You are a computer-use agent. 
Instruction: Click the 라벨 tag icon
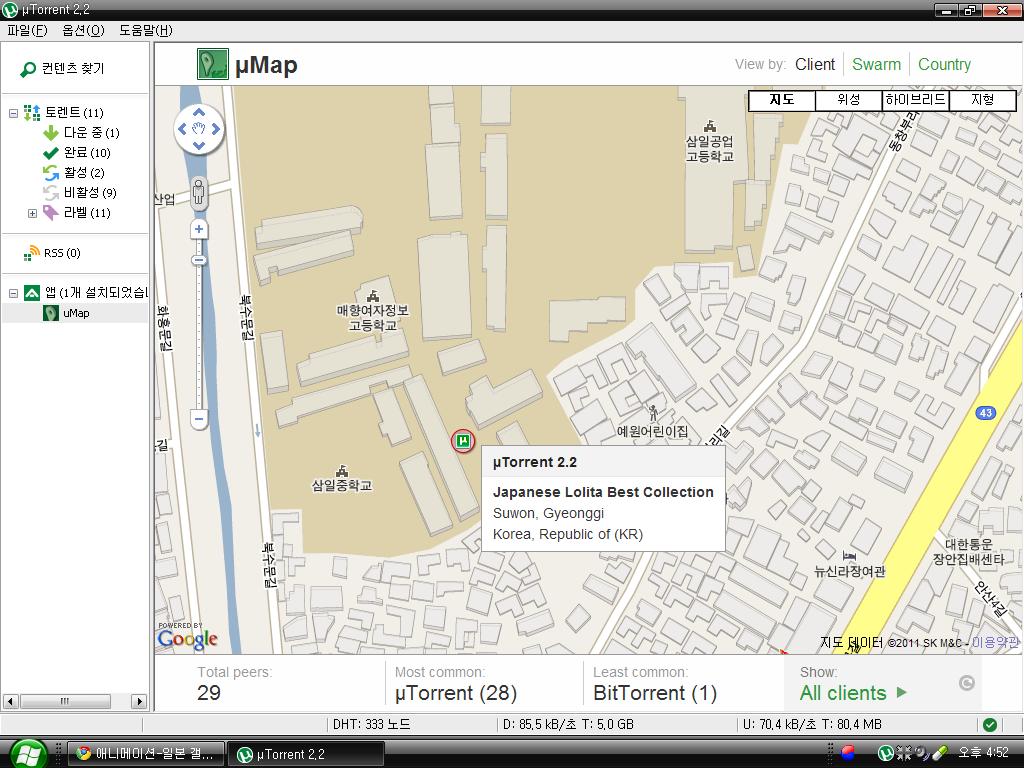tap(51, 213)
